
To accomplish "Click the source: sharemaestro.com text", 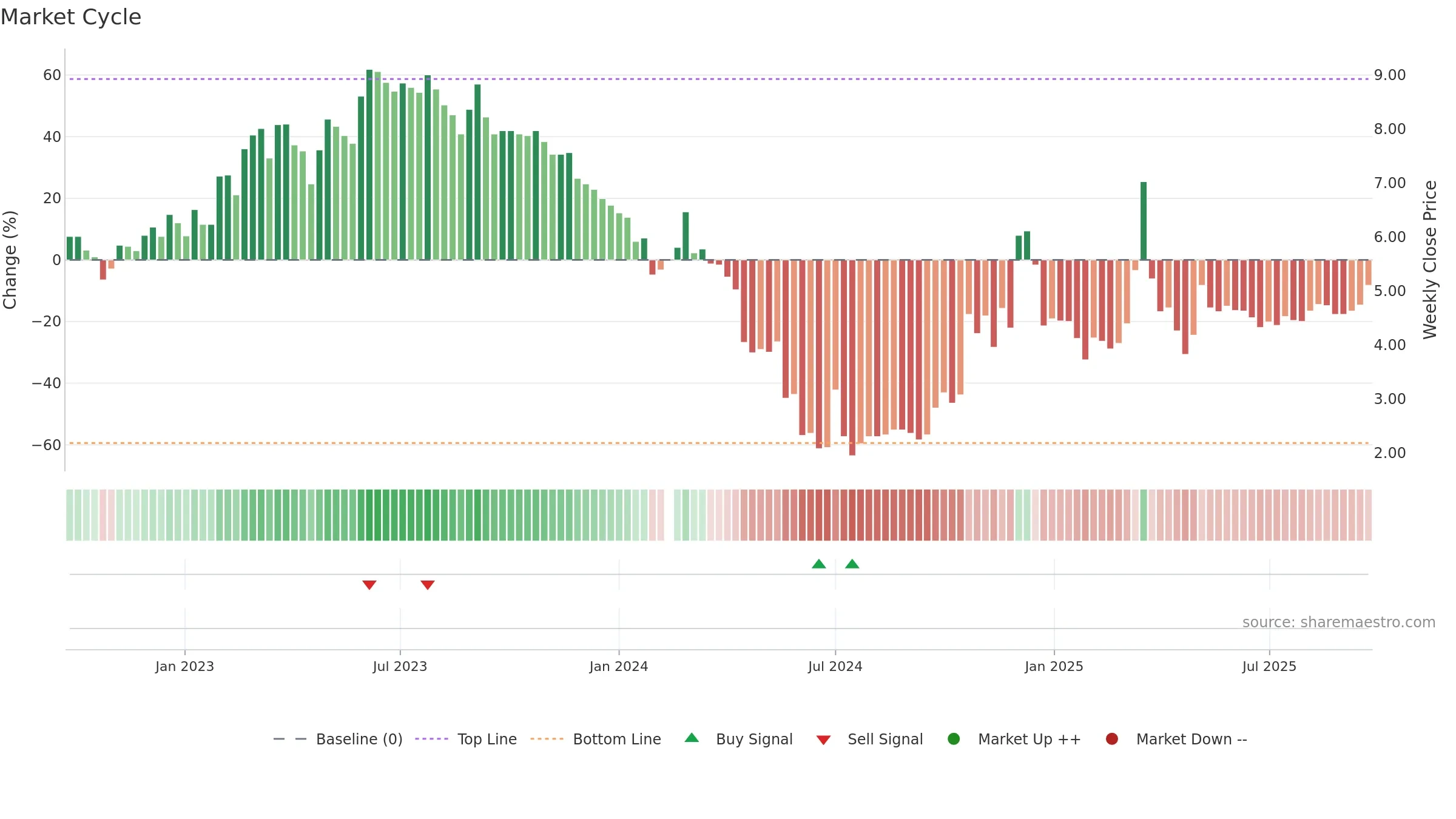I will coord(1339,622).
